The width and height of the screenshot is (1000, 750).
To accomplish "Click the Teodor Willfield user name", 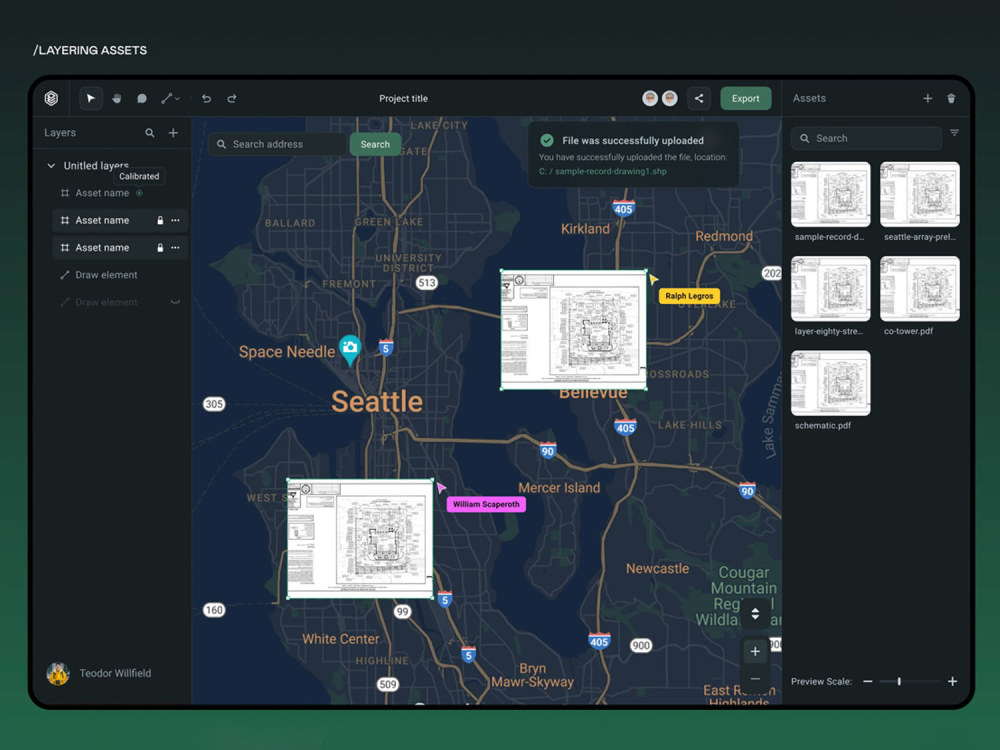I will click(x=115, y=673).
